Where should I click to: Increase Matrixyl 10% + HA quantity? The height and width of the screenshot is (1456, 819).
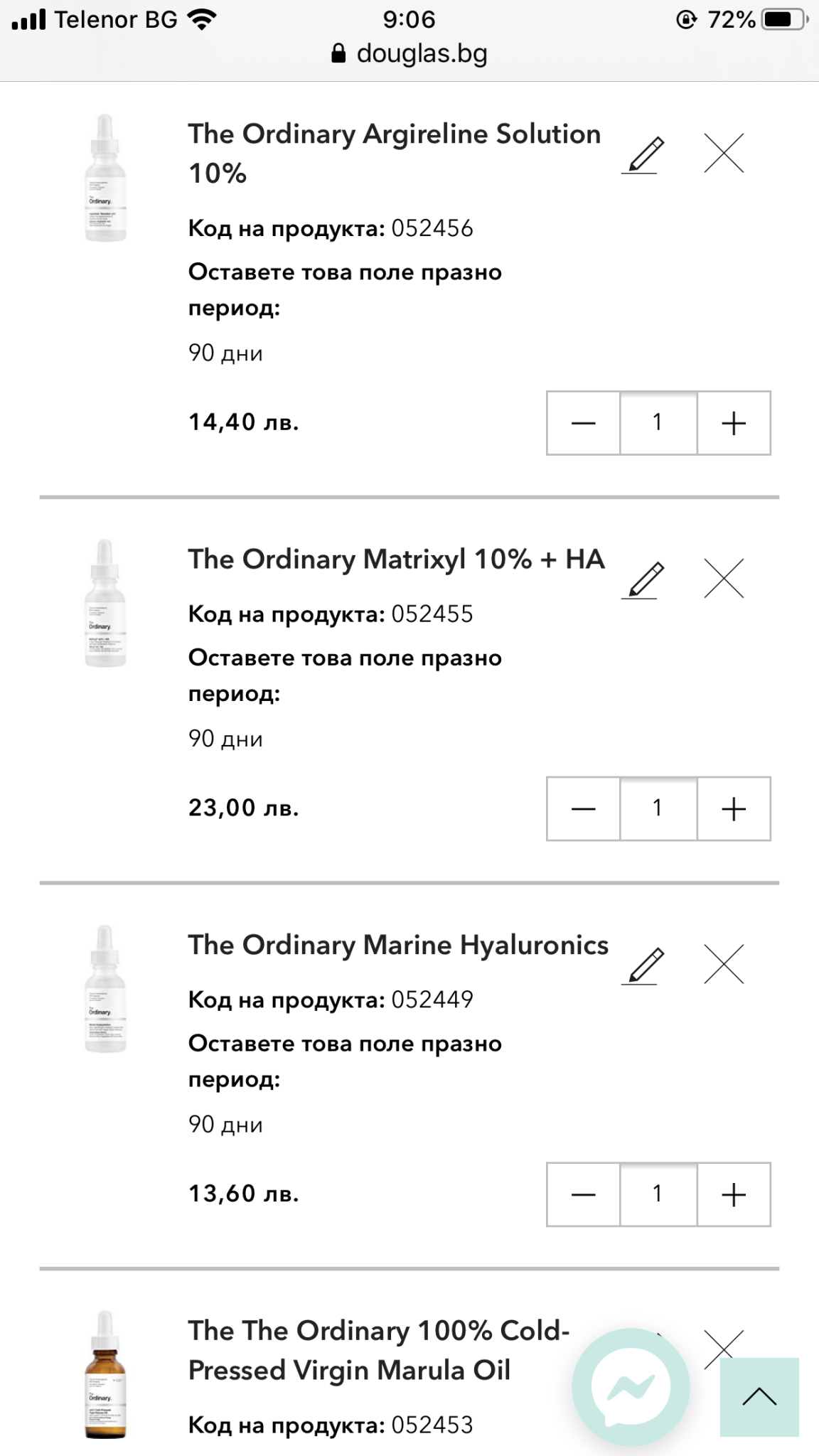(734, 809)
